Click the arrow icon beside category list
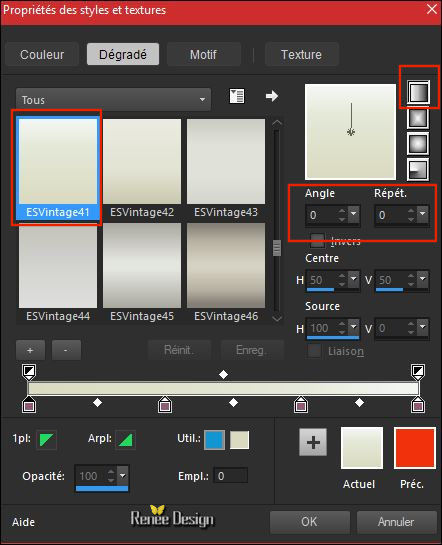The width and height of the screenshot is (442, 545). tap(272, 96)
